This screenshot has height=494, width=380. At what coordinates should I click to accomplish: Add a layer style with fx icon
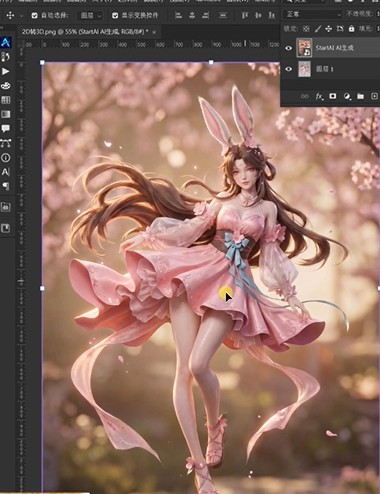pyautogui.click(x=319, y=96)
